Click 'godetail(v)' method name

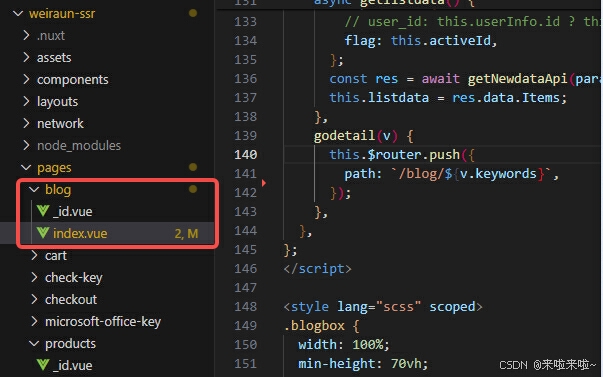pyautogui.click(x=356, y=136)
